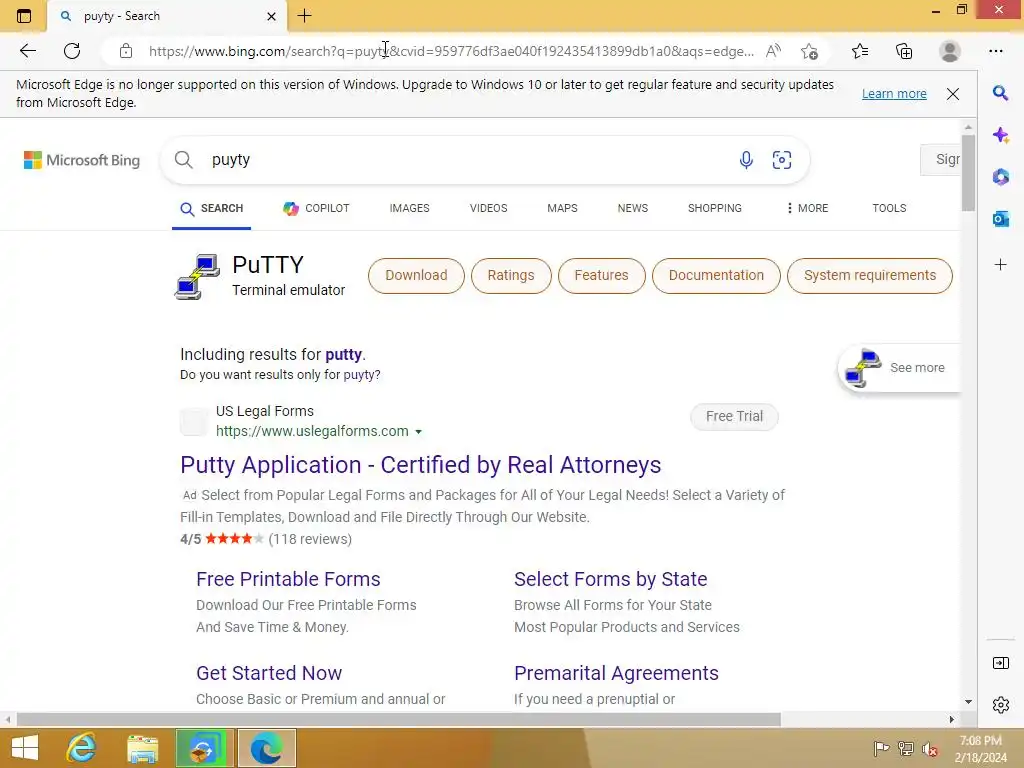Click the Free Trial button

point(734,417)
